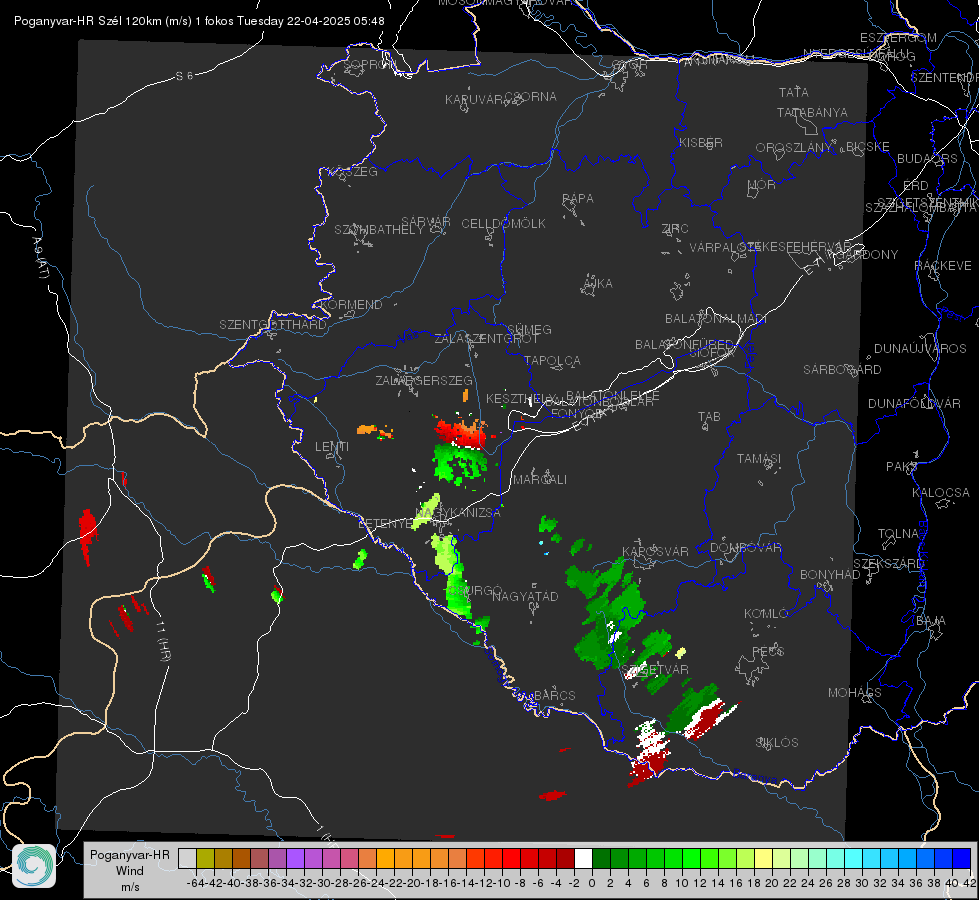Select the purple swatch between -34 and -32
979x900 pixels.
click(x=295, y=858)
